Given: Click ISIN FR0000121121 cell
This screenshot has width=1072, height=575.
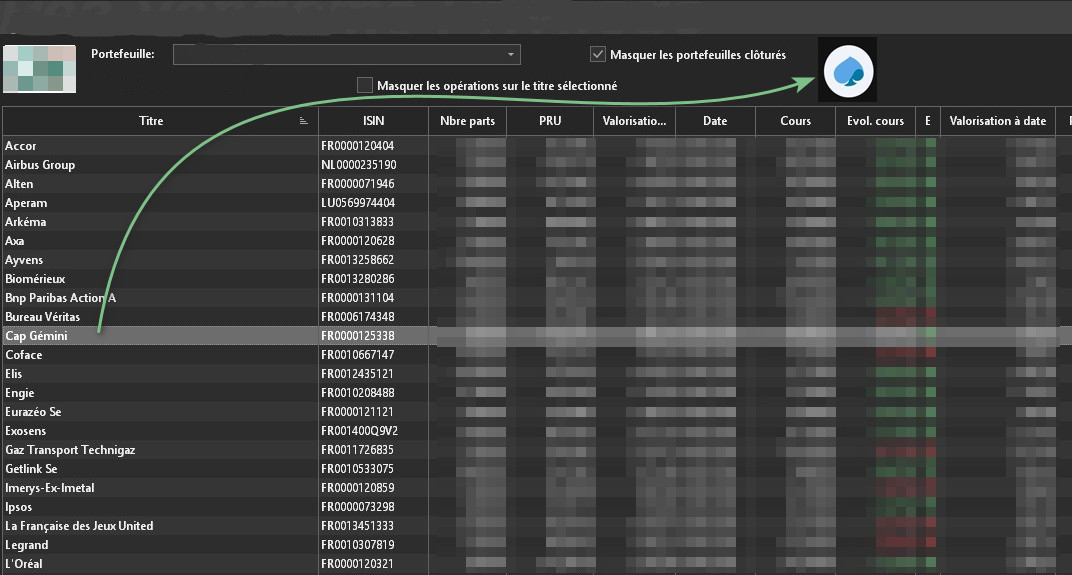Looking at the screenshot, I should (373, 412).
